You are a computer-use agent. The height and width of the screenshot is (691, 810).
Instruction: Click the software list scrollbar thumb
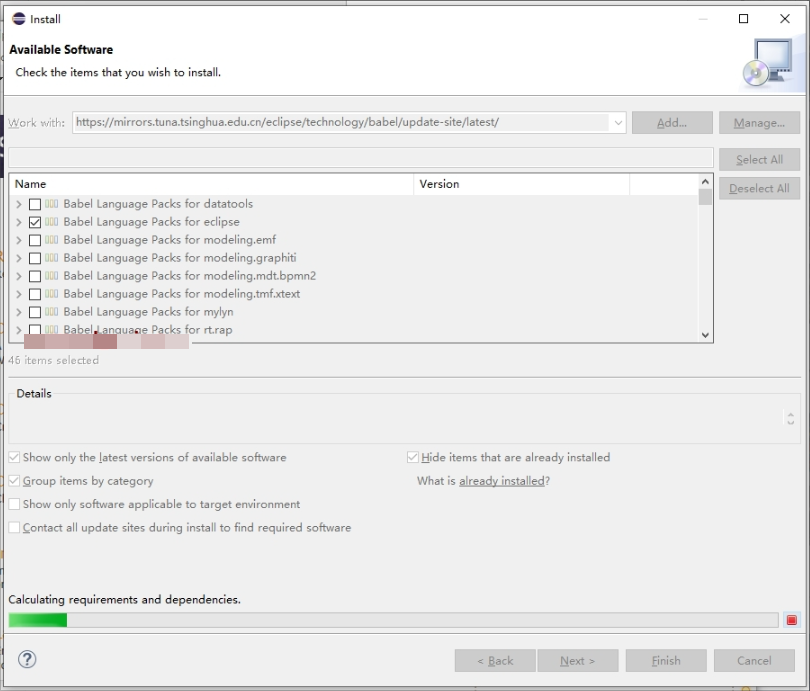705,197
